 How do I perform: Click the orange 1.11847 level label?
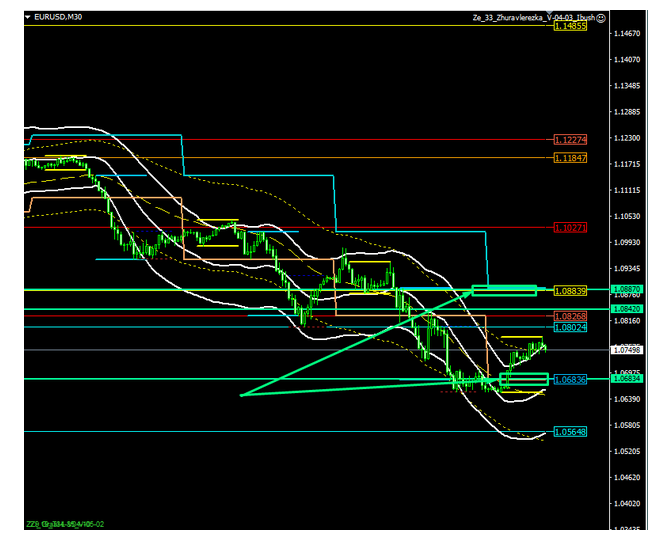(569, 158)
